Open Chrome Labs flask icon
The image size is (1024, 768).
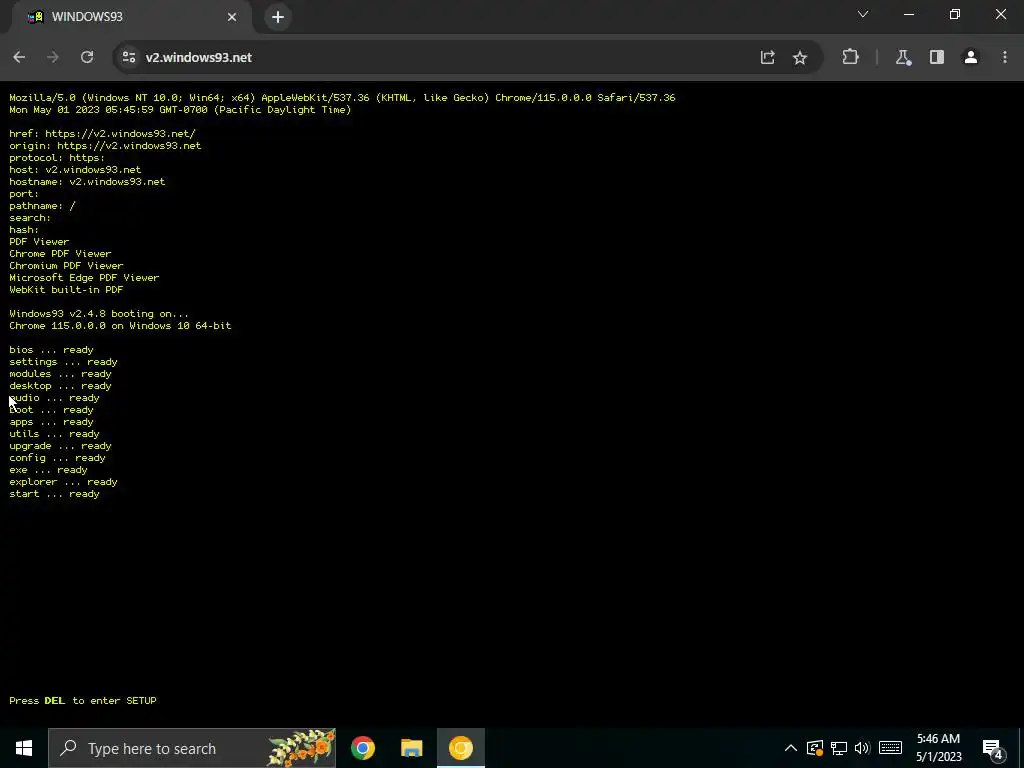tap(903, 57)
